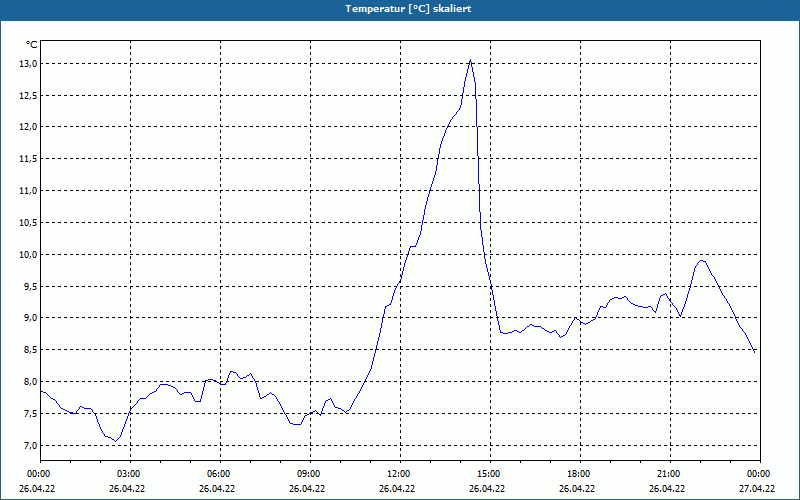Click the 00:00 label above 27.04.22
800x500 pixels.
[x=759, y=474]
